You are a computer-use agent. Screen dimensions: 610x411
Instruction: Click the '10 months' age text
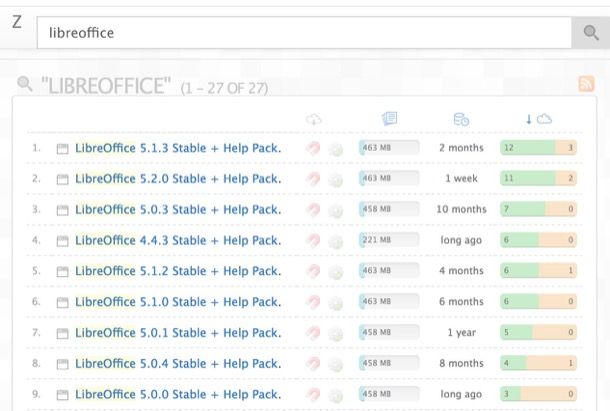(x=461, y=209)
